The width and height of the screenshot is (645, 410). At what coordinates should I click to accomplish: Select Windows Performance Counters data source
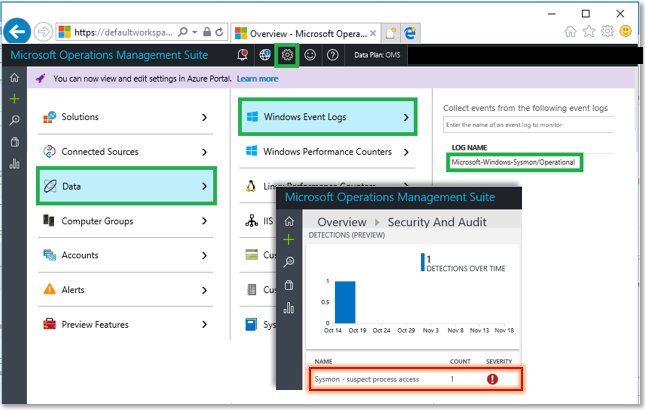click(x=327, y=152)
